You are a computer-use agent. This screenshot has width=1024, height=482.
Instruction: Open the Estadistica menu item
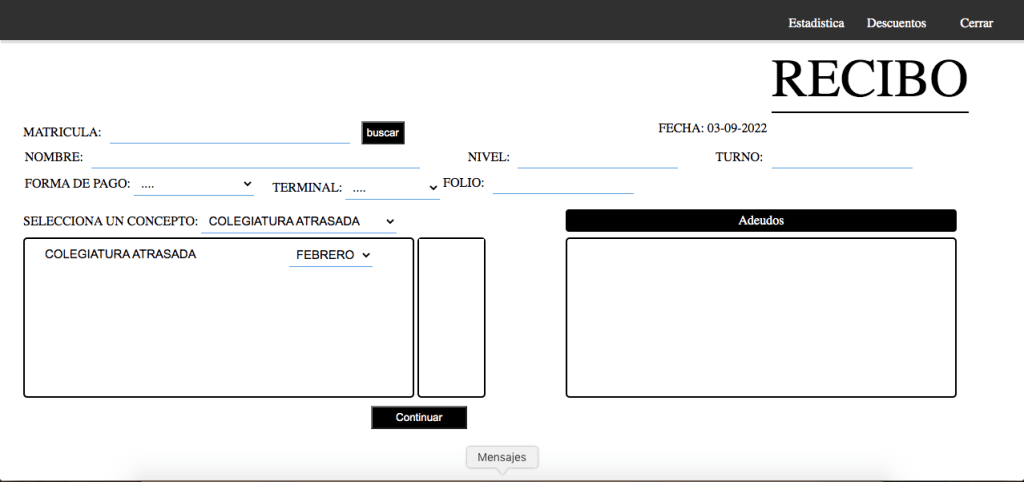pos(816,23)
